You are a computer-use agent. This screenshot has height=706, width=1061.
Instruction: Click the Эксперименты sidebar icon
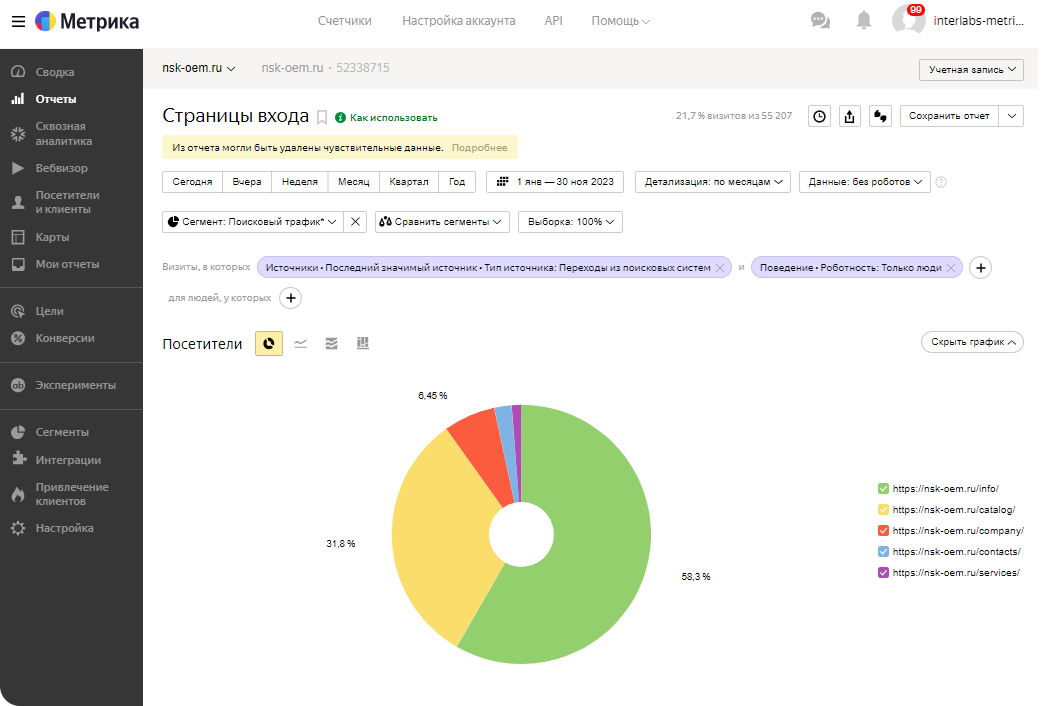pyautogui.click(x=18, y=385)
